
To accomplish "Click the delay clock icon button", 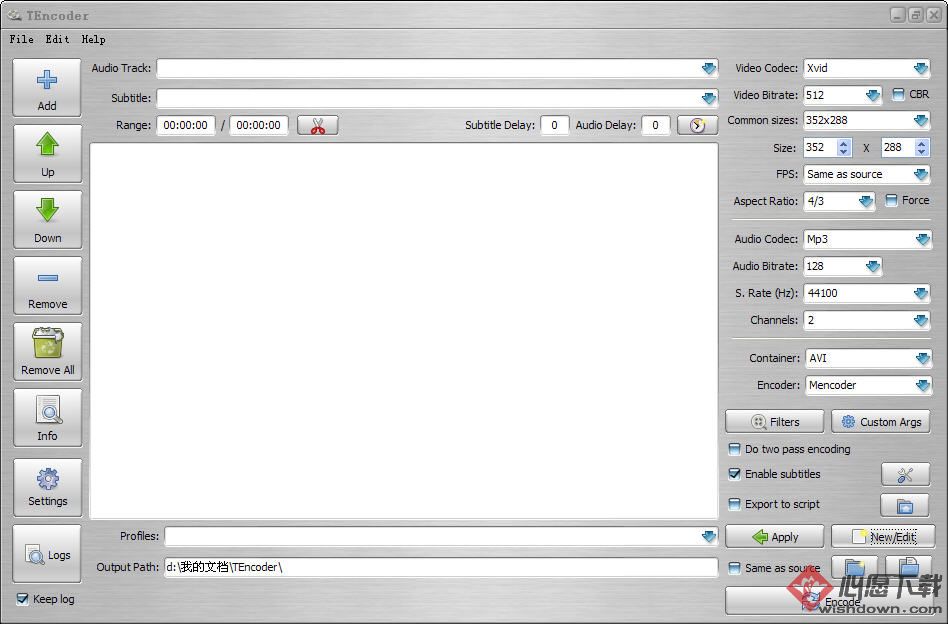I will [x=697, y=125].
